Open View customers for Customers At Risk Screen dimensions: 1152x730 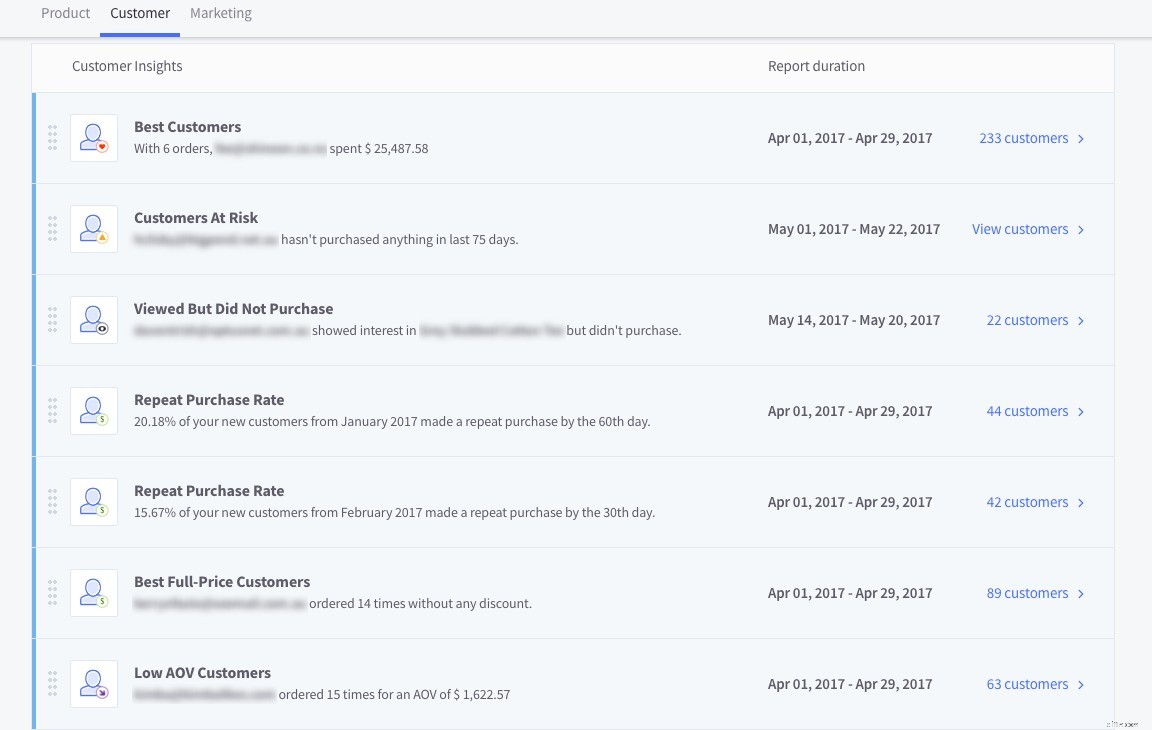[x=1020, y=229]
